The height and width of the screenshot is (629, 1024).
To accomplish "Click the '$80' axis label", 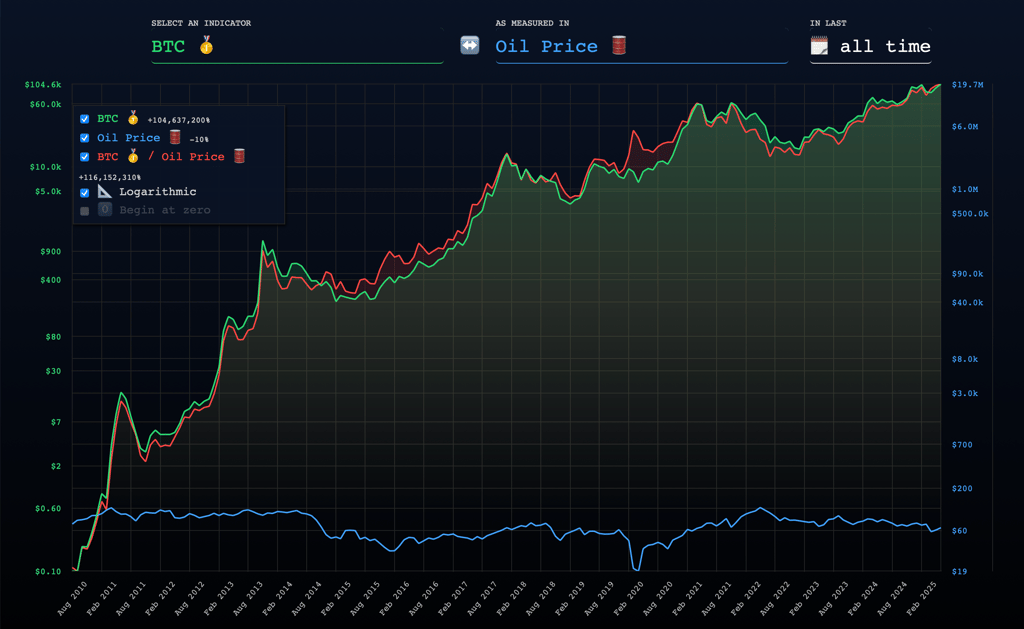I will (54, 337).
